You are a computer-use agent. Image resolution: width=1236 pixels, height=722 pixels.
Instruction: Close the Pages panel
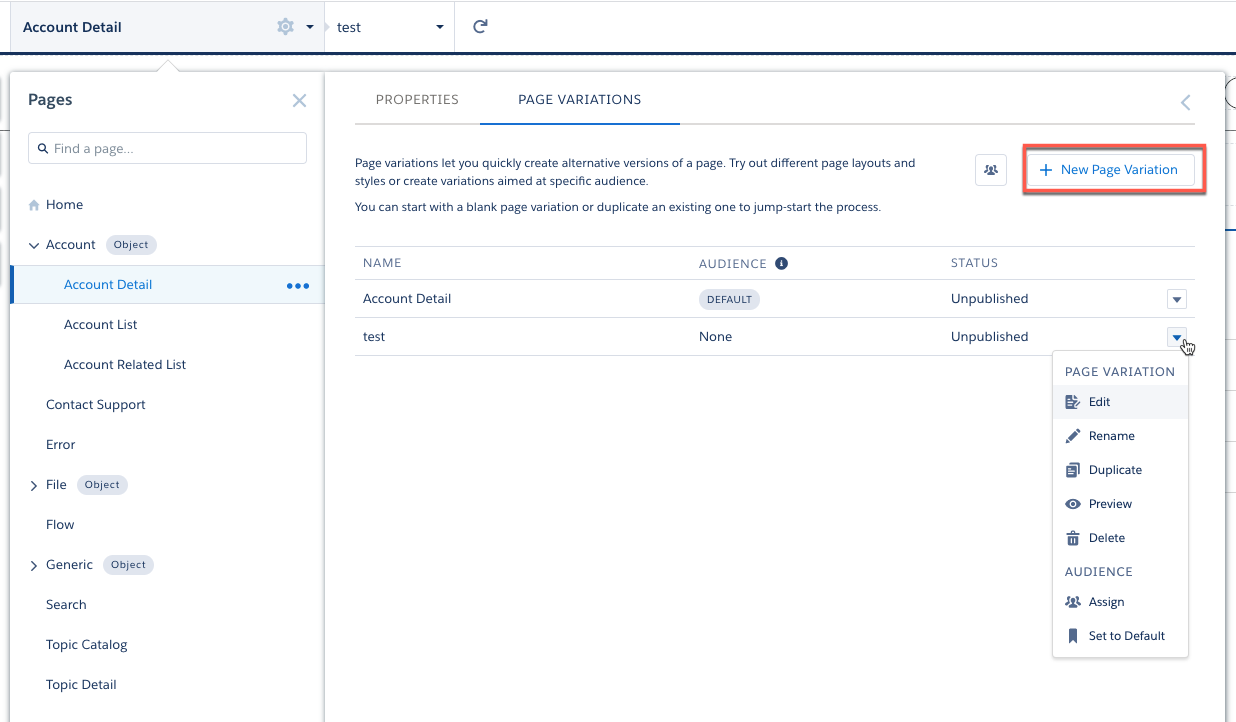(299, 100)
